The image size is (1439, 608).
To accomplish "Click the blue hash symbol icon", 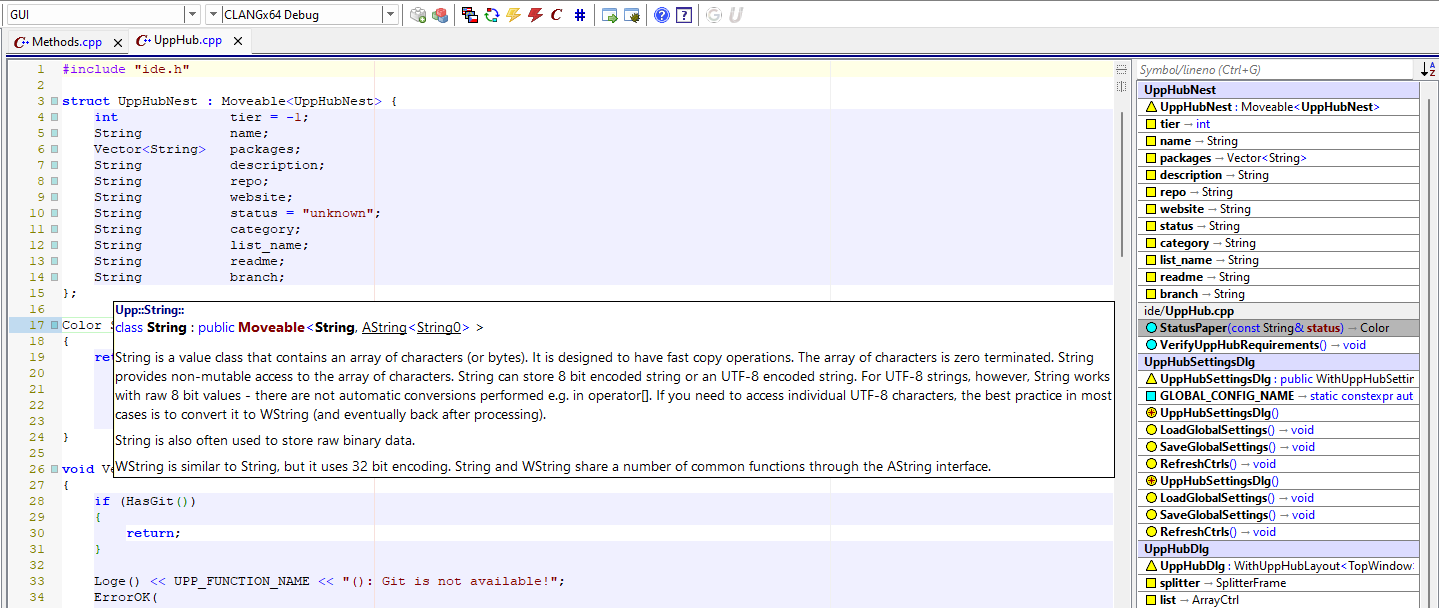I will 580,15.
